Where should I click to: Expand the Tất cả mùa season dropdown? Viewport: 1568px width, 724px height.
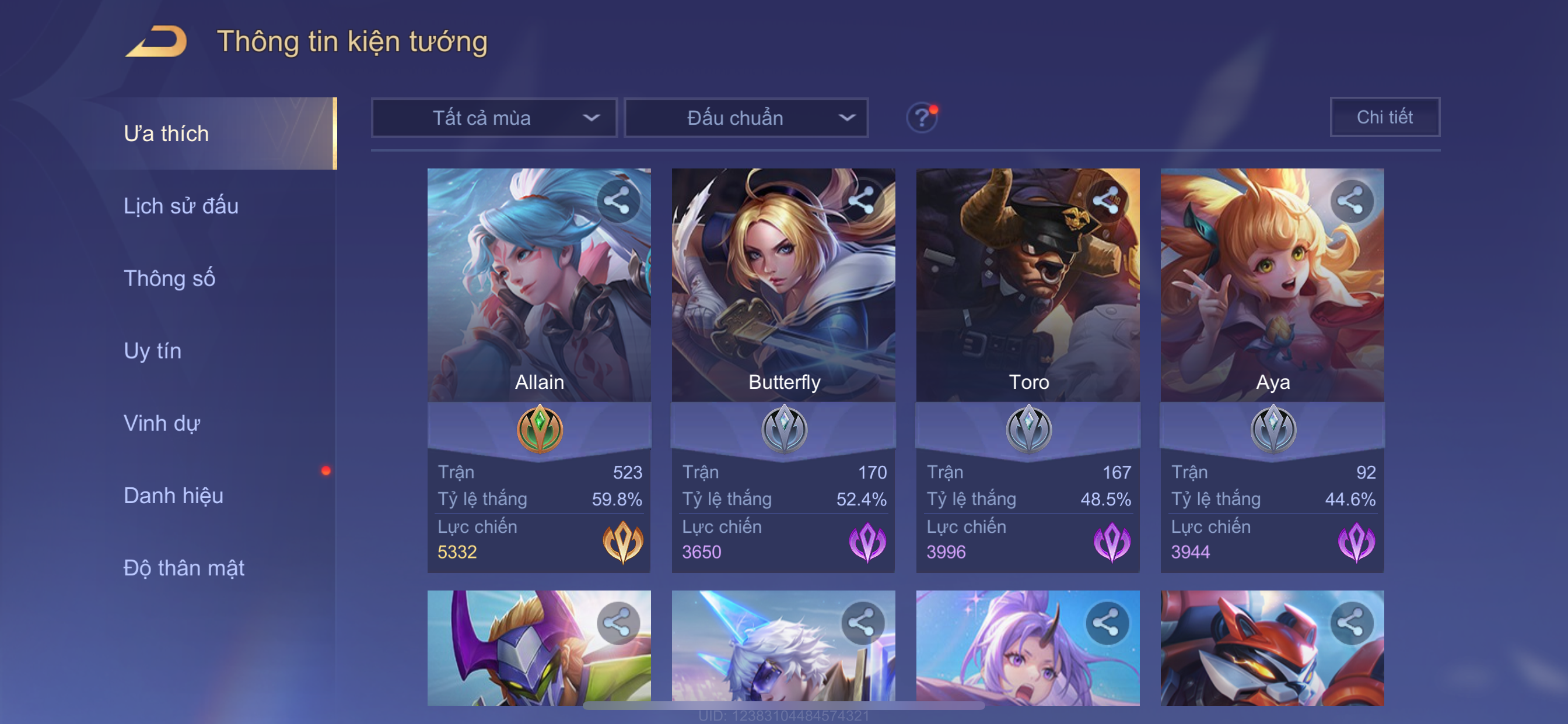pos(494,117)
